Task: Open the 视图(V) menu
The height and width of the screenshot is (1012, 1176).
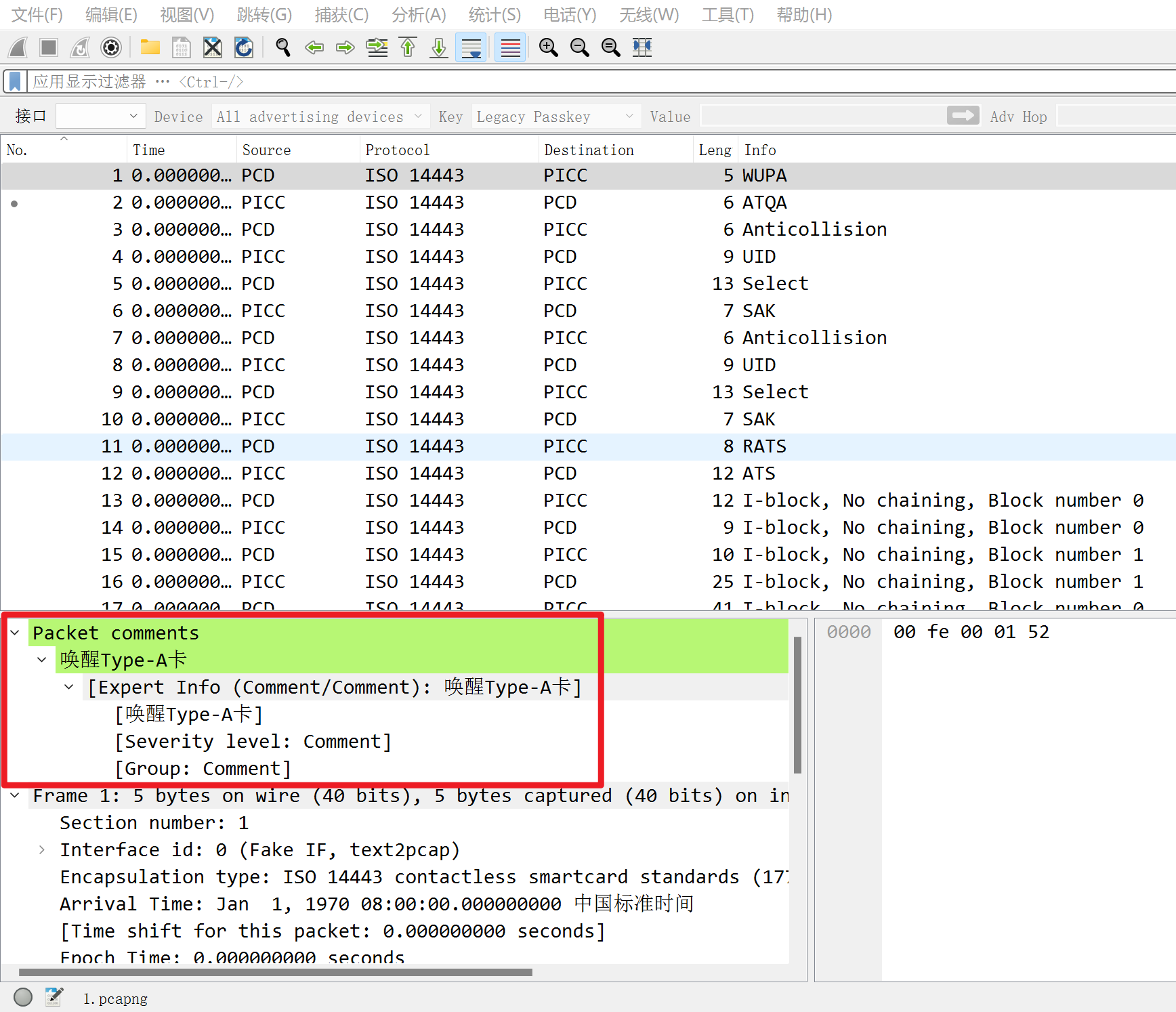Action: [187, 15]
